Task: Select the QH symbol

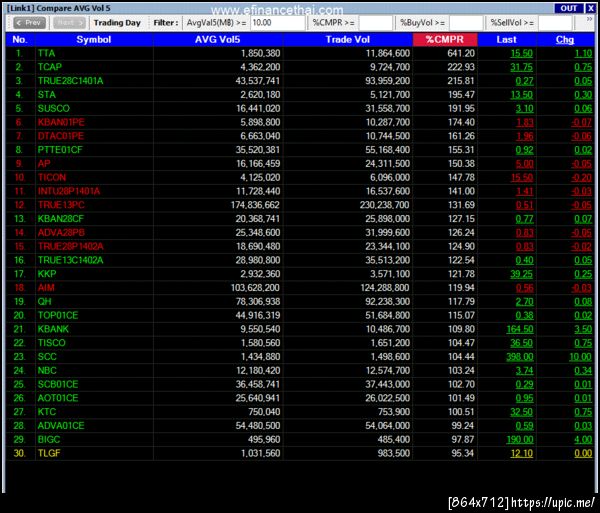Action: pos(44,301)
